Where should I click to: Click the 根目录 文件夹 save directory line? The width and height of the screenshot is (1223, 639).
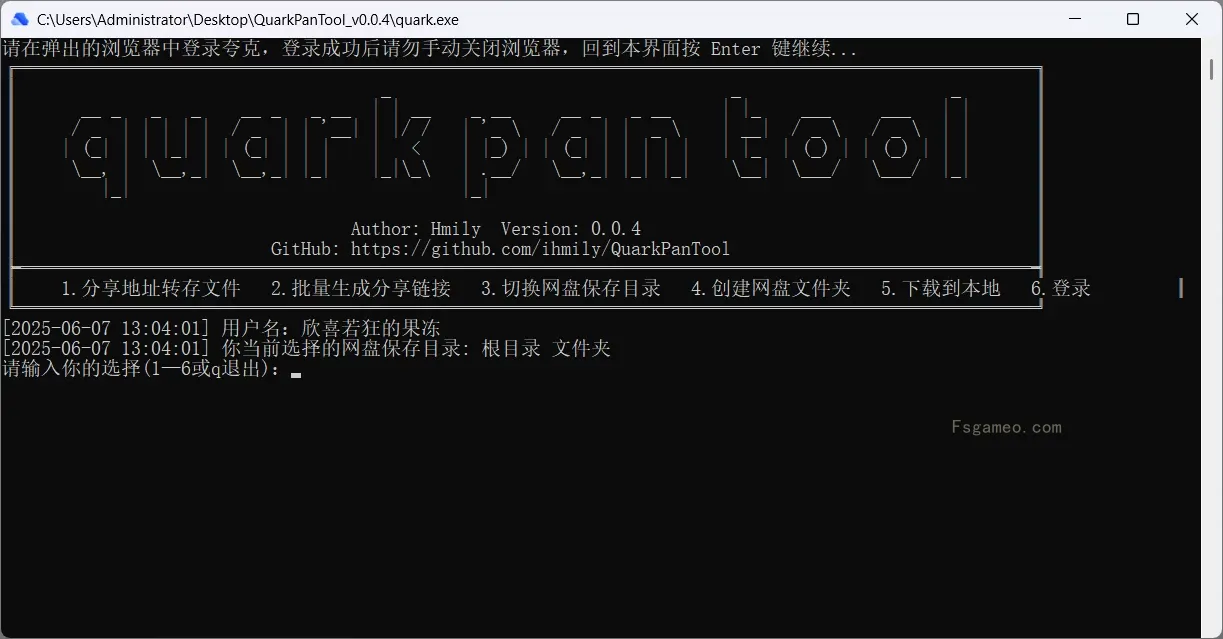click(x=306, y=349)
